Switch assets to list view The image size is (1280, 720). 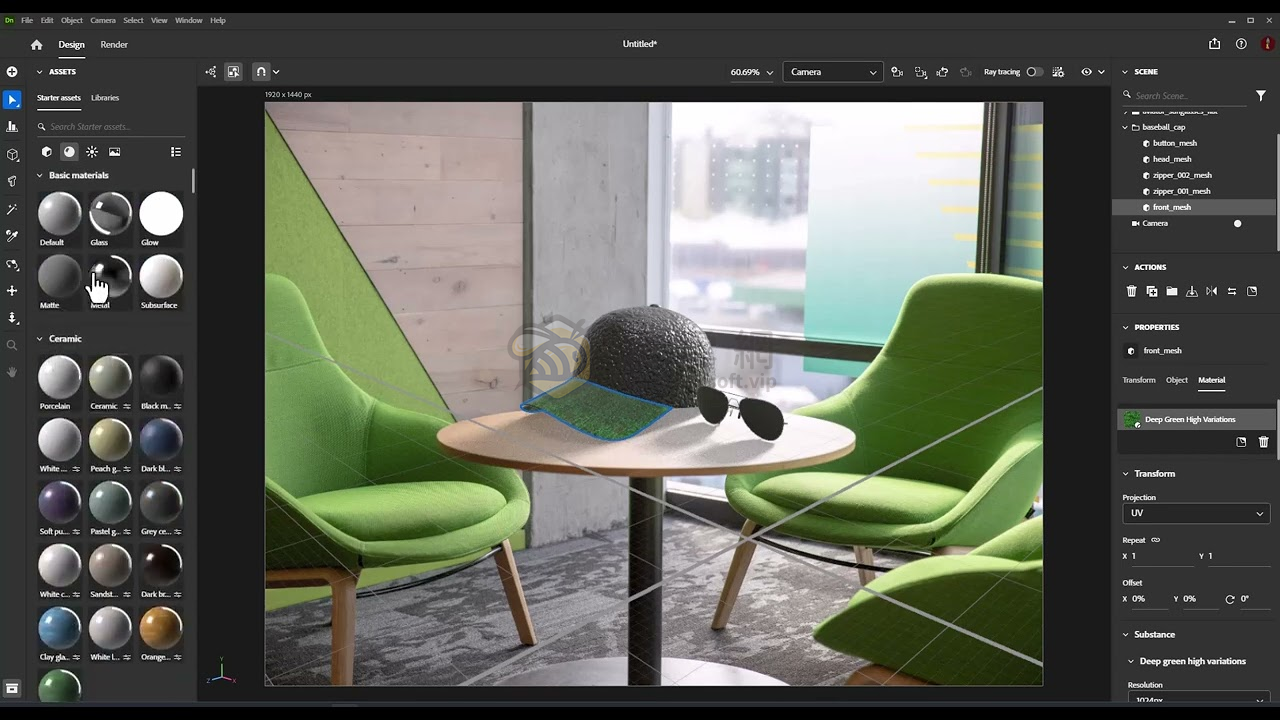coord(176,152)
